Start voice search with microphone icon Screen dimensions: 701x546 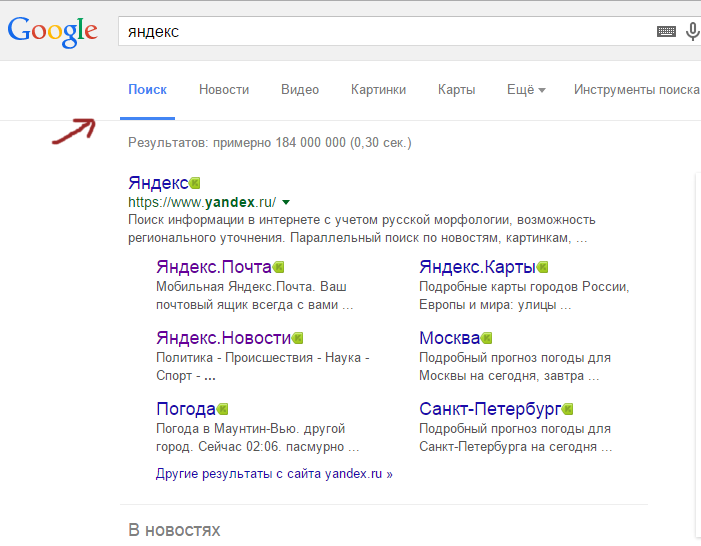[692, 32]
